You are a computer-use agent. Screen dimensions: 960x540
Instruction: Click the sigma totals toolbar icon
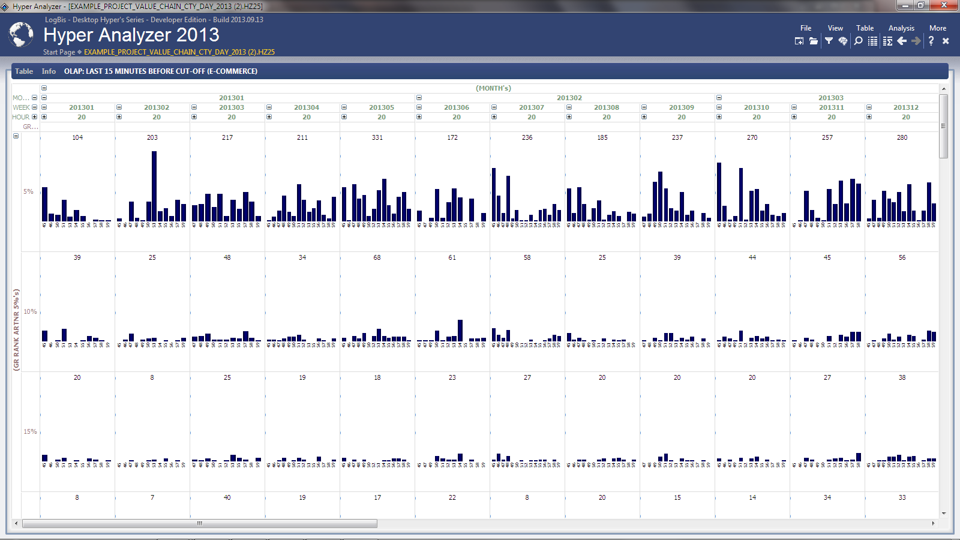coord(887,41)
